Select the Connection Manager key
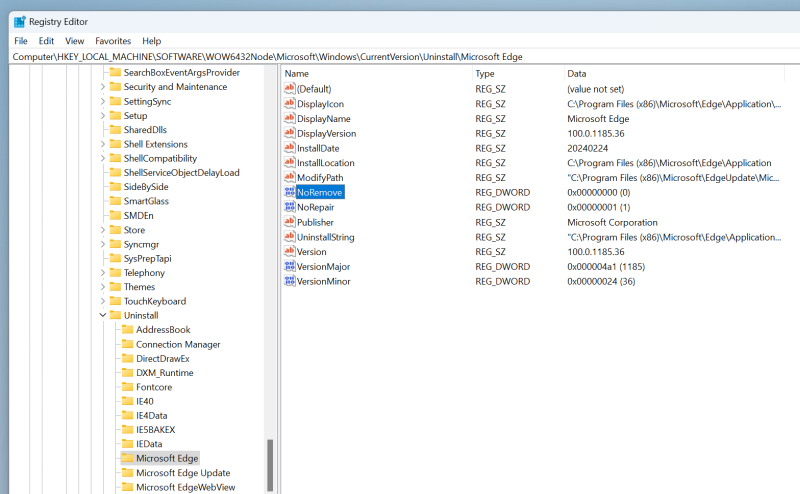800x494 pixels. point(178,344)
